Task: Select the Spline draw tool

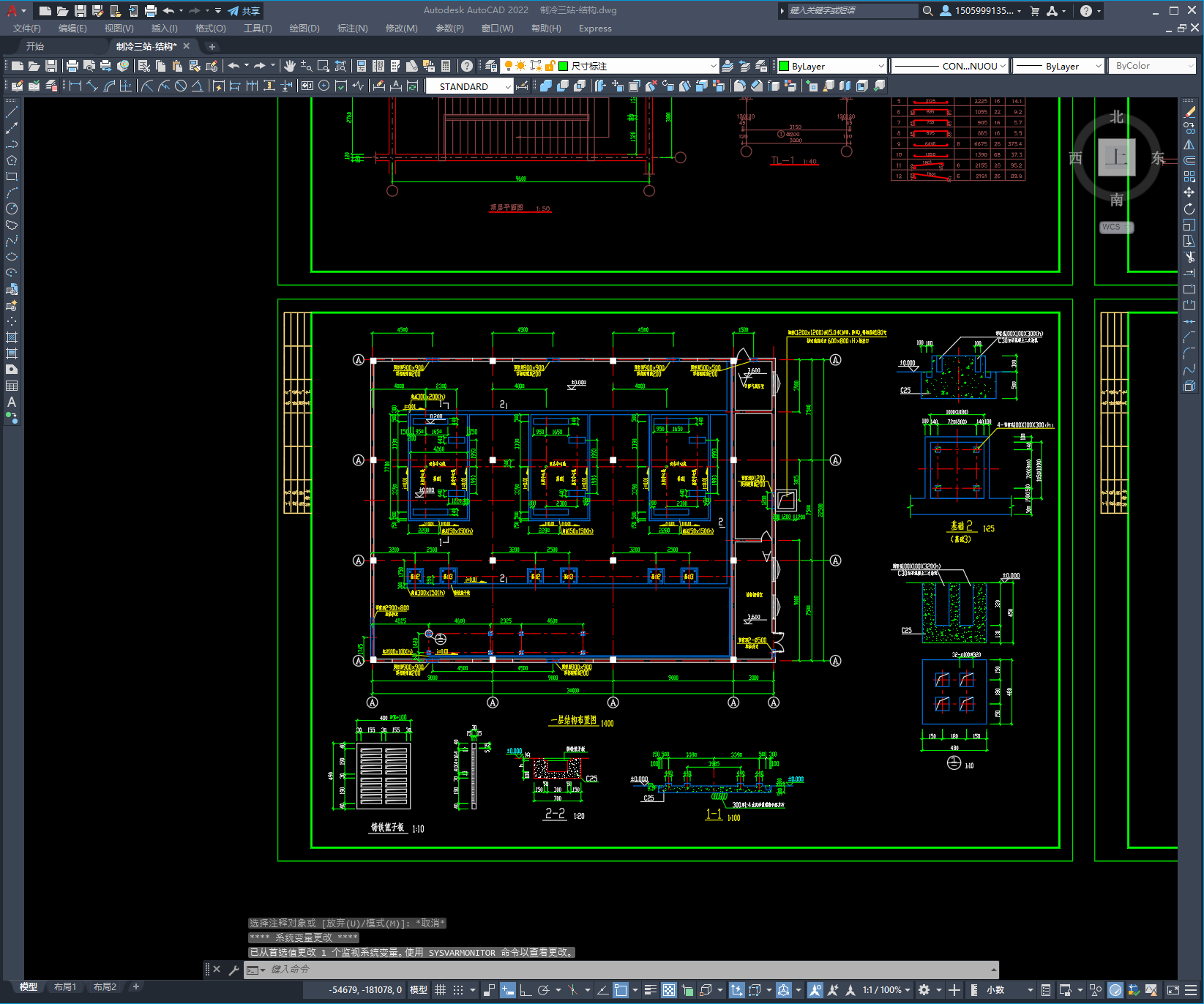Action: [x=12, y=241]
